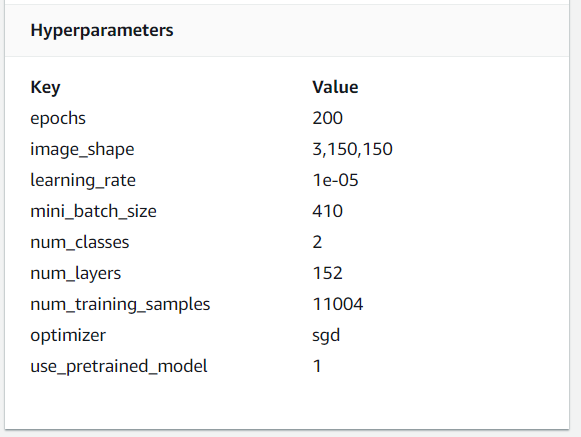The width and height of the screenshot is (581, 437).
Task: Select the Key column header
Action: coord(45,88)
